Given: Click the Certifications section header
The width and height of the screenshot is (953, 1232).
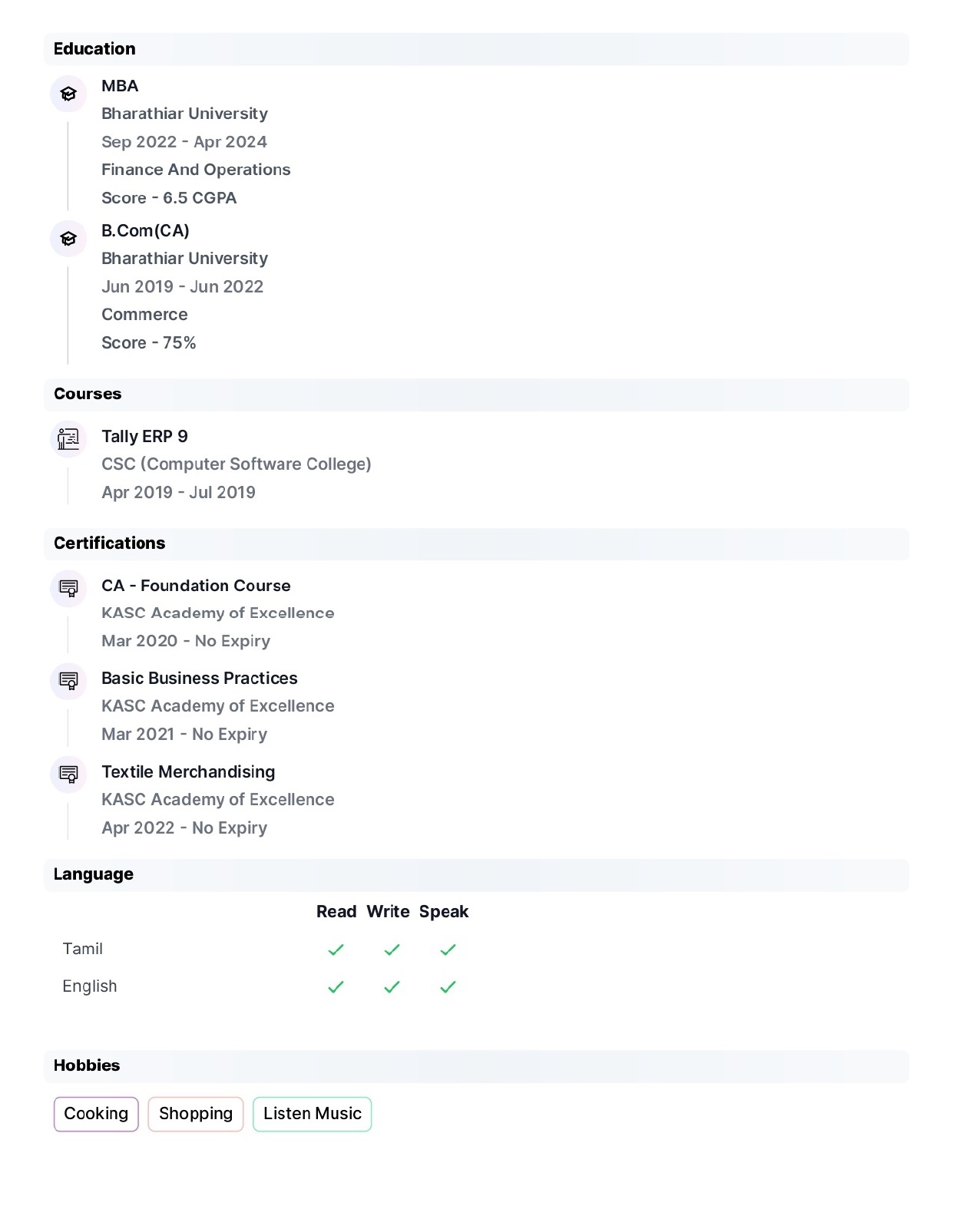Looking at the screenshot, I should [x=476, y=543].
